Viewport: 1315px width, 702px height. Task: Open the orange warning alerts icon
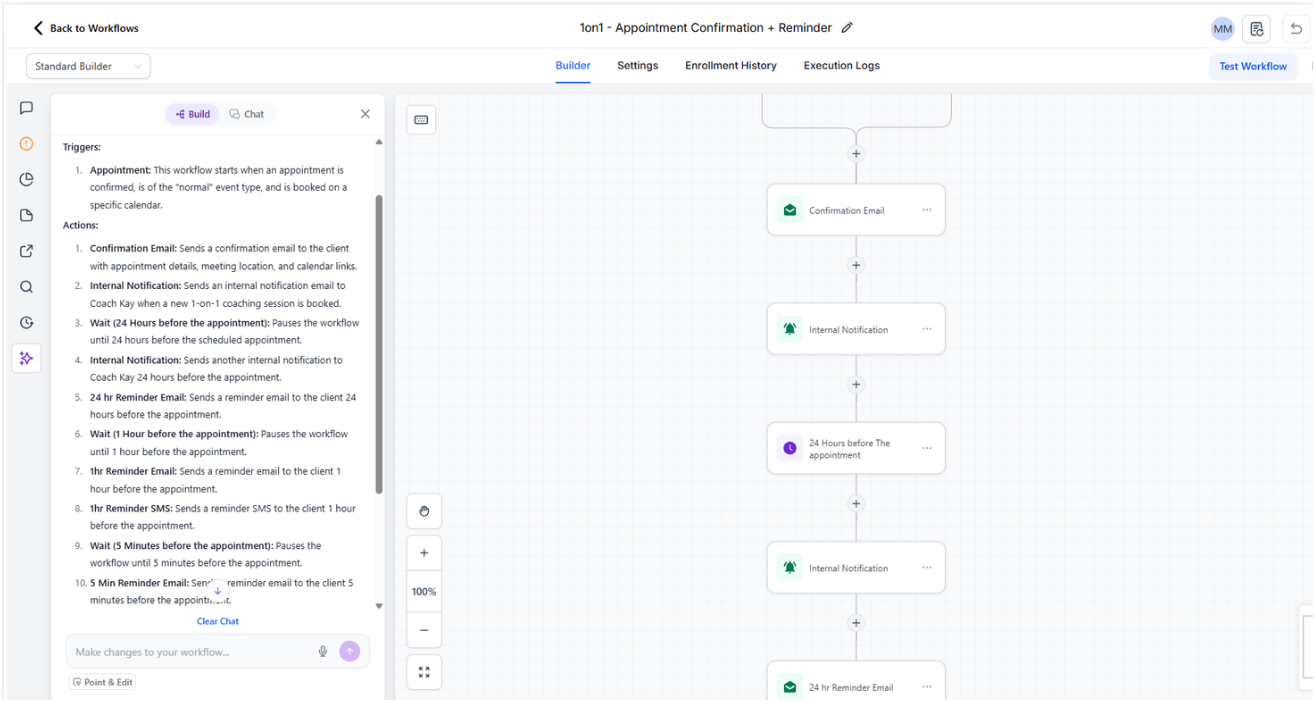tap(27, 144)
